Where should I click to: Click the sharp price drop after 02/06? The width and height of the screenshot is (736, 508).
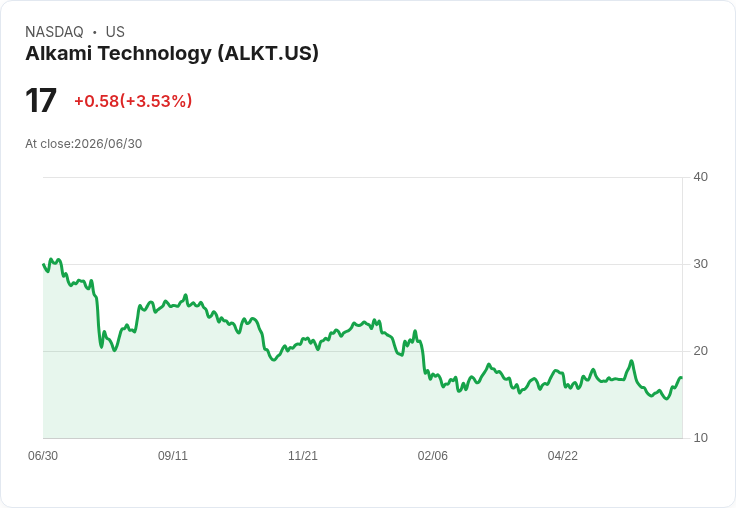[x=423, y=357]
